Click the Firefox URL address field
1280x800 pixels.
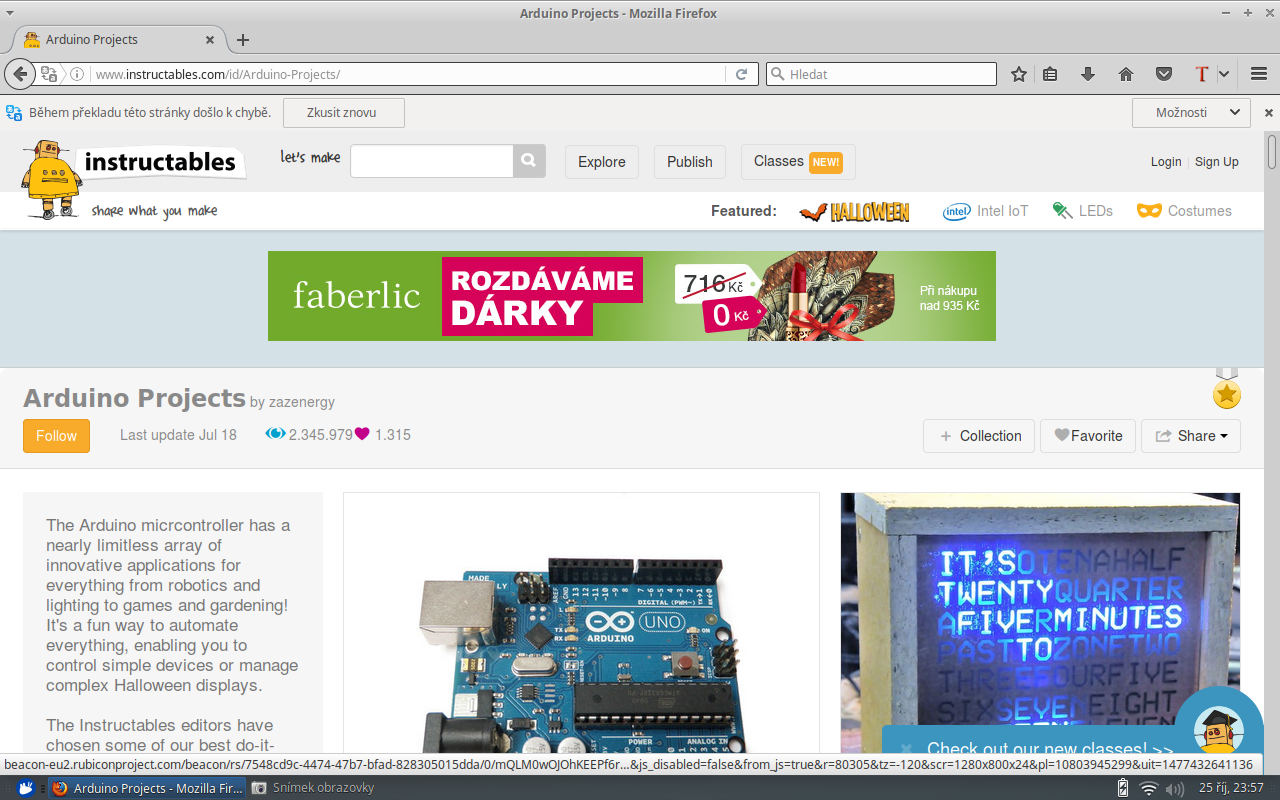click(408, 74)
